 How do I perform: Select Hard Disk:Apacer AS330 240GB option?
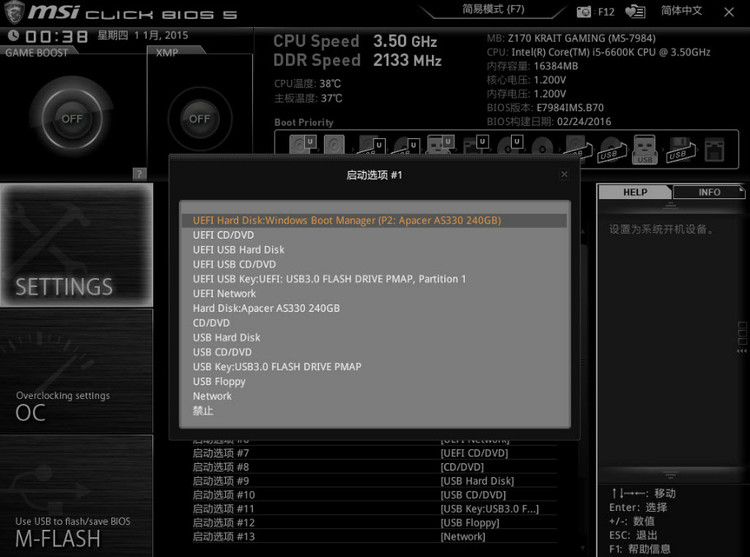tap(375, 308)
